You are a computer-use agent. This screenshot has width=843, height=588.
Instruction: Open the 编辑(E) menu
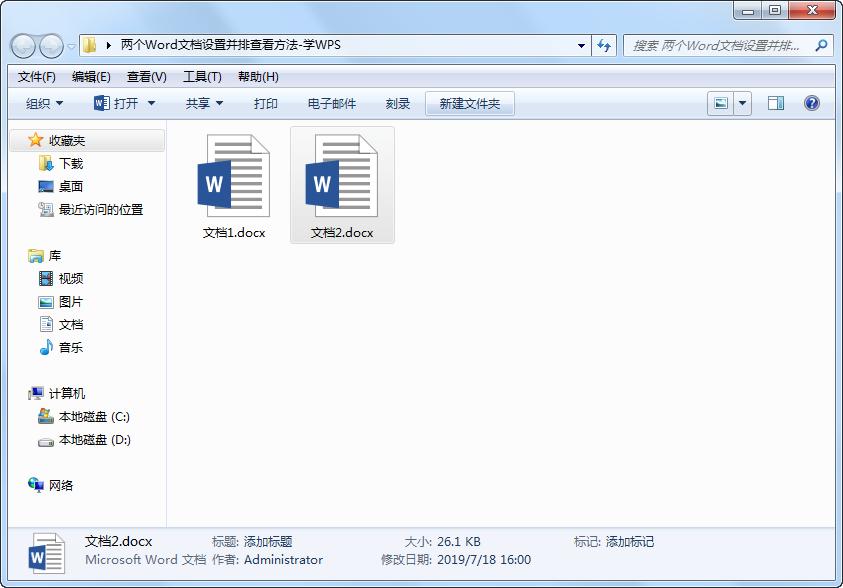point(91,77)
